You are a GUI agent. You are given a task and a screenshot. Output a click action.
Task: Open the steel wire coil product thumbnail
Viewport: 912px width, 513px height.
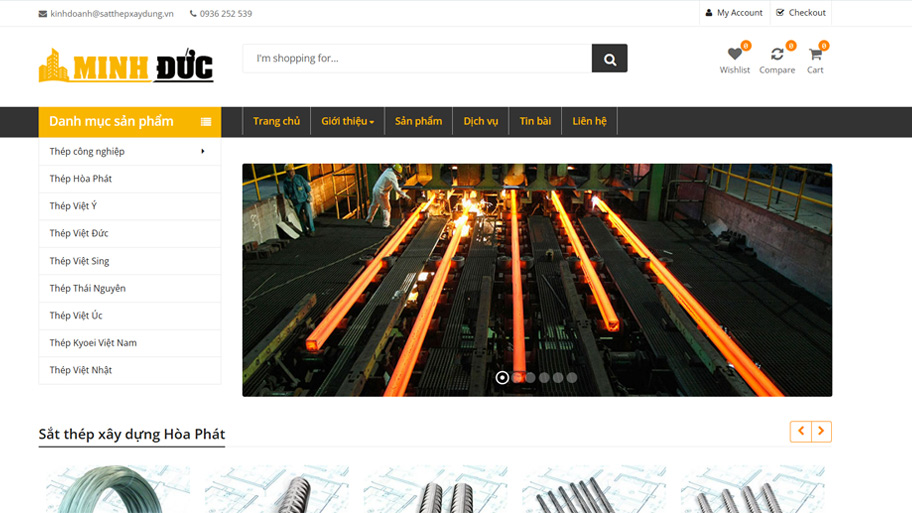click(x=118, y=489)
